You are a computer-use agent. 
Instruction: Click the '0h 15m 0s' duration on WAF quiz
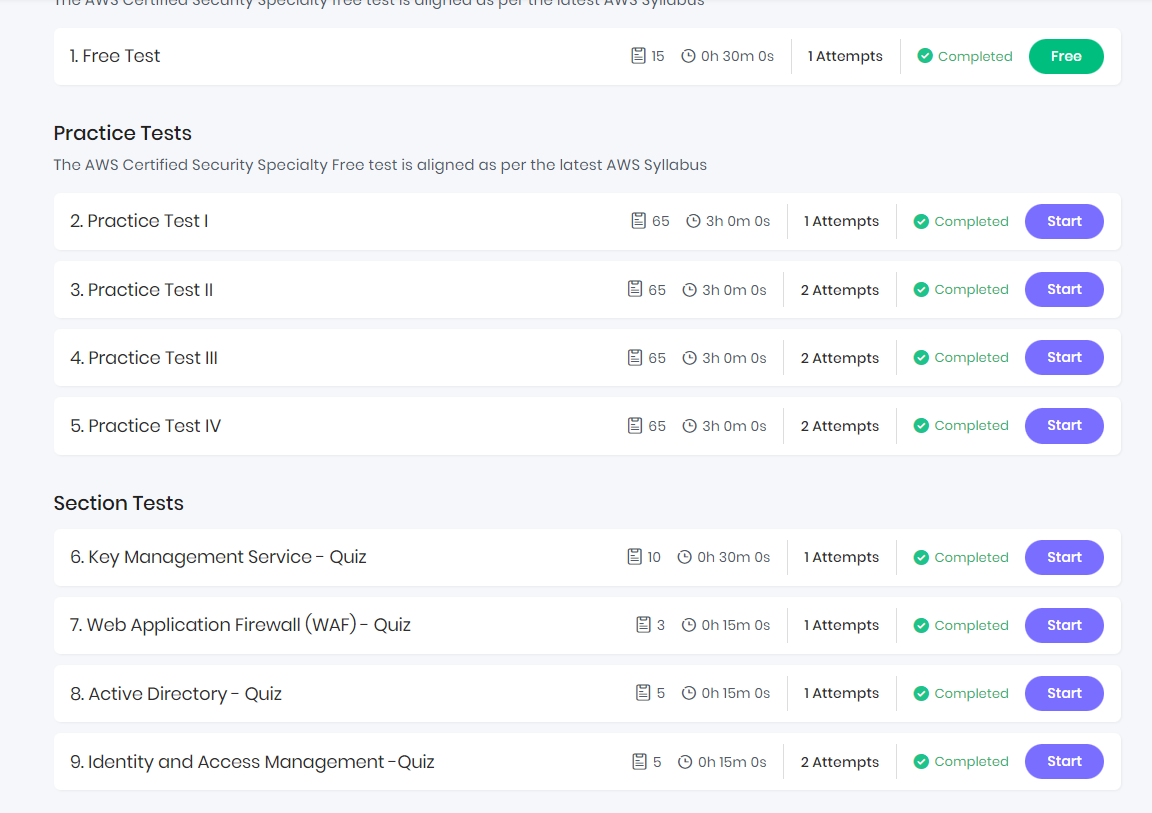[x=735, y=626]
